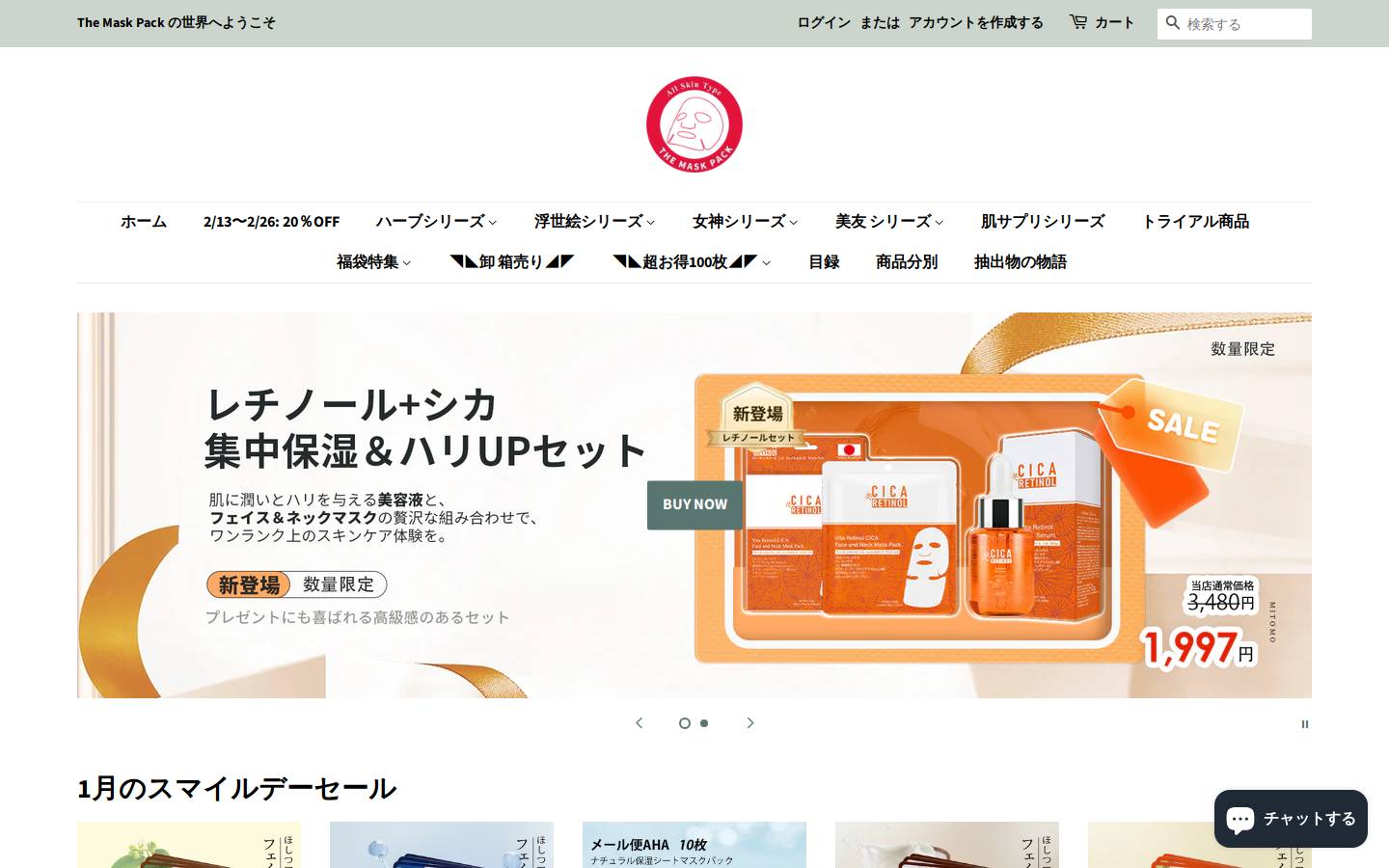This screenshot has width=1389, height=868.
Task: Open カート link
Action: click(1114, 22)
